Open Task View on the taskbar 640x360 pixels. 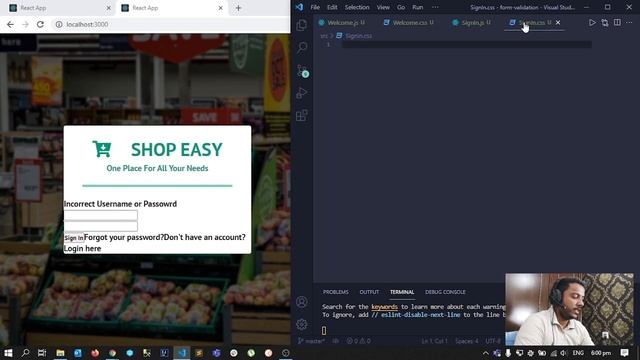pyautogui.click(x=42, y=353)
